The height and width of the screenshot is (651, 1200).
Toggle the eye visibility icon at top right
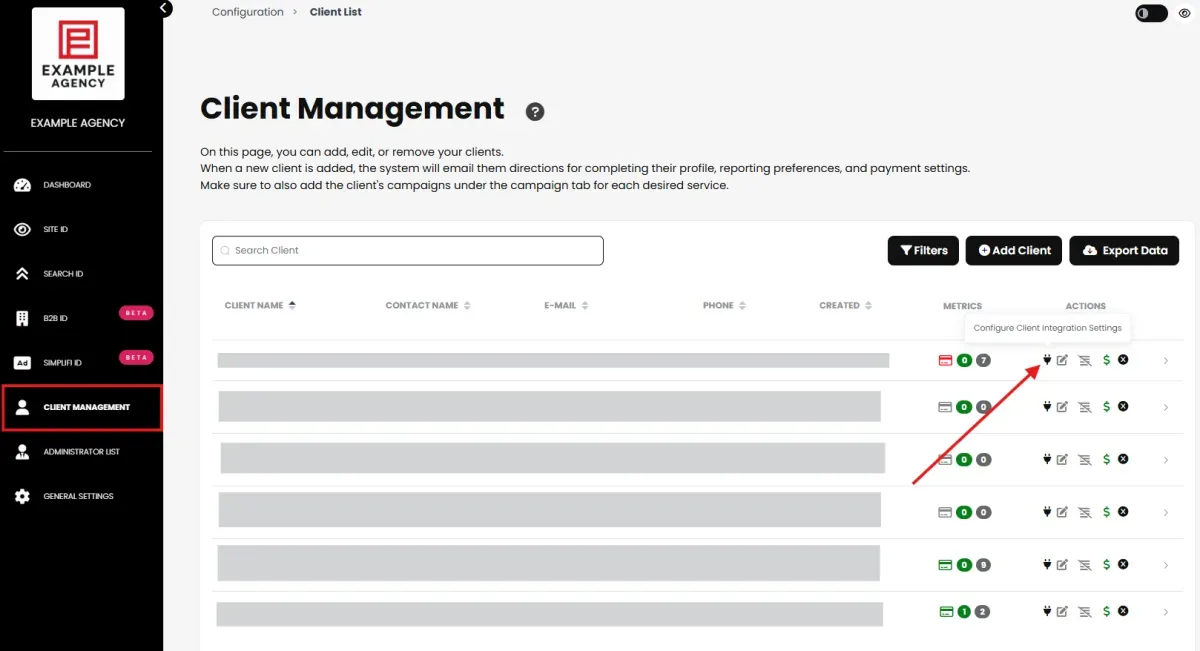tap(1185, 13)
